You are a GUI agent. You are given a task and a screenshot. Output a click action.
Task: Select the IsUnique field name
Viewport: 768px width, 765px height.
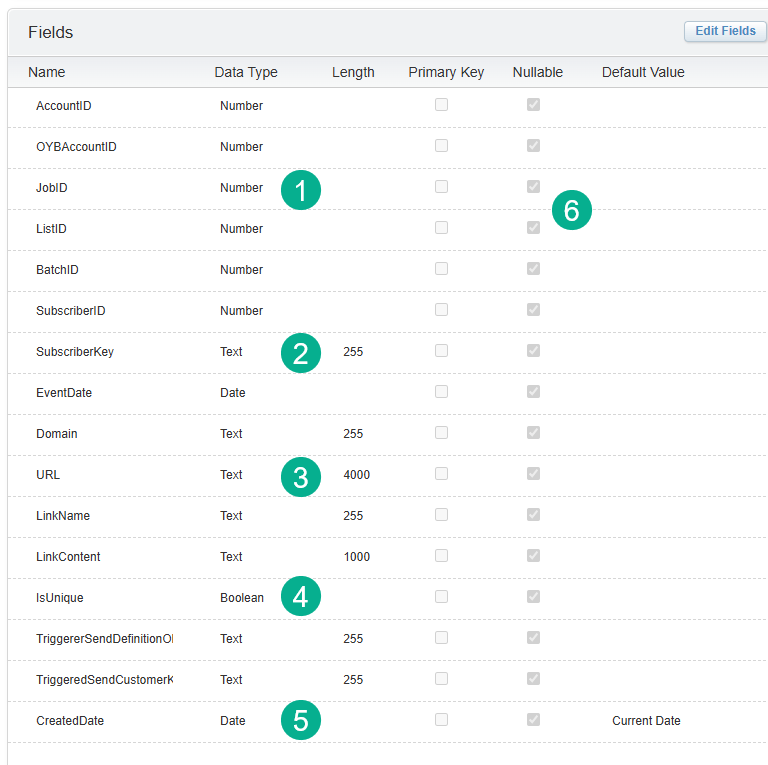click(x=59, y=598)
